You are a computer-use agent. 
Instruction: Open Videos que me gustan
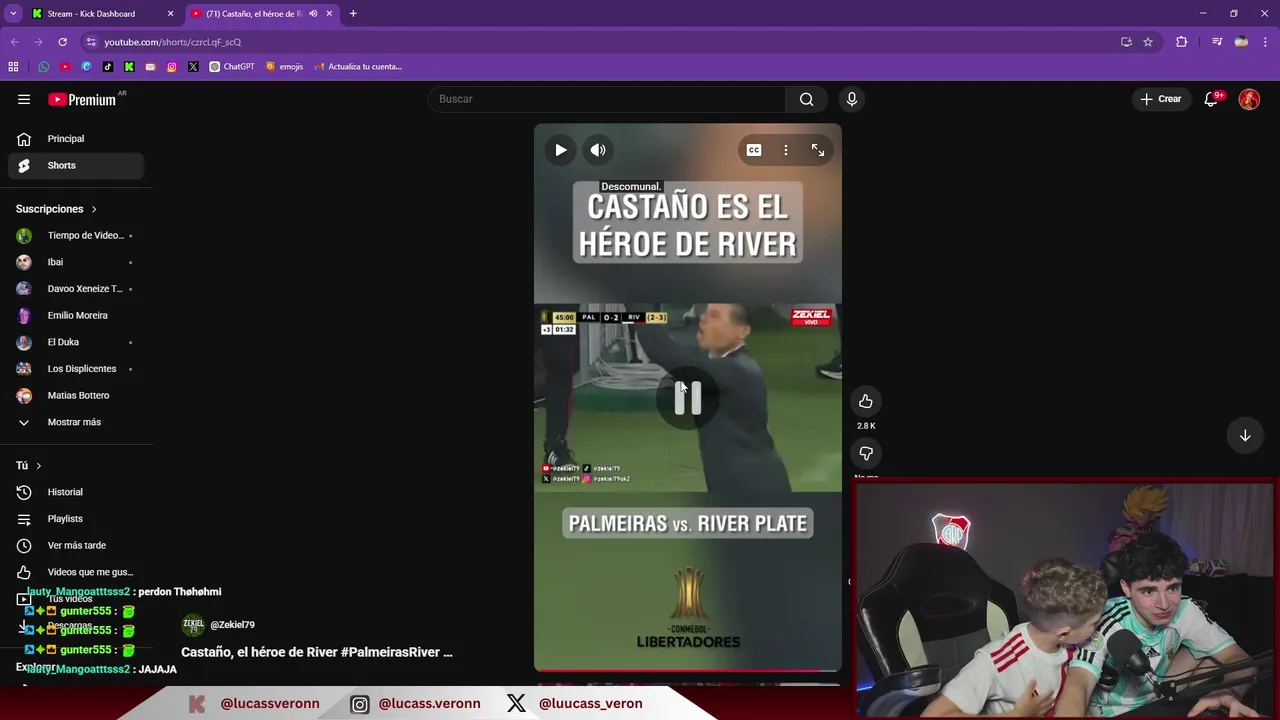tap(76, 572)
